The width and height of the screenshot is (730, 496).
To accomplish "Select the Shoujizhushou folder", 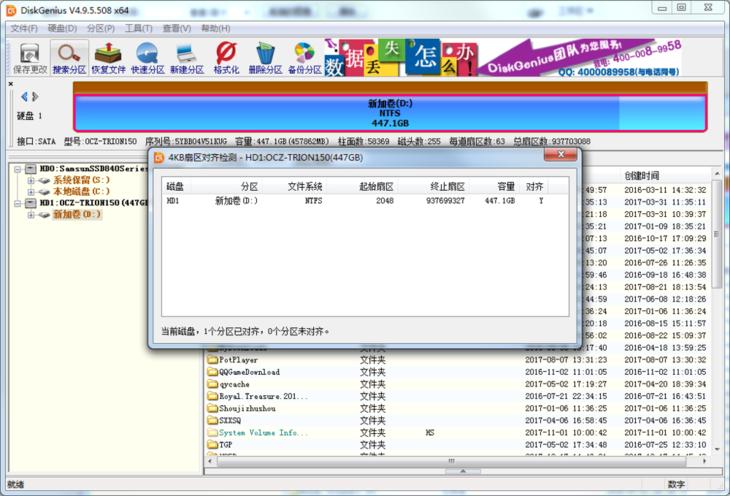I will click(x=247, y=408).
